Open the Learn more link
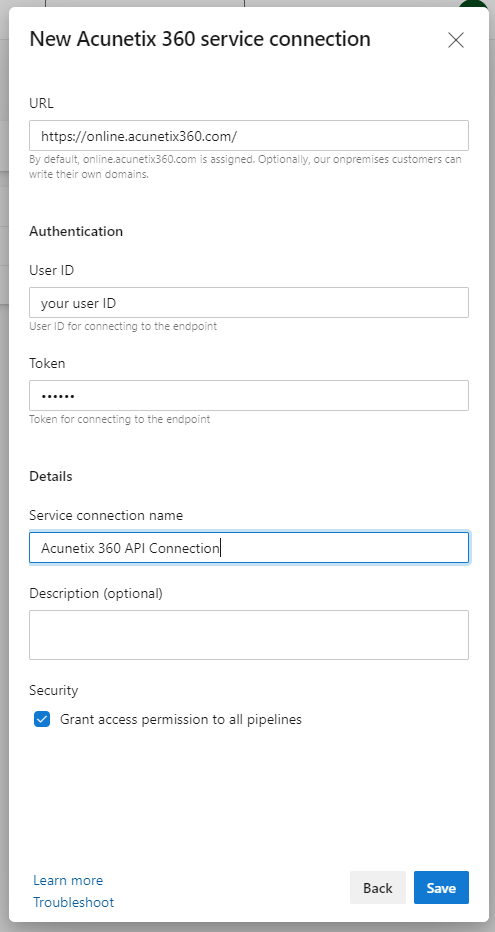 (x=68, y=880)
